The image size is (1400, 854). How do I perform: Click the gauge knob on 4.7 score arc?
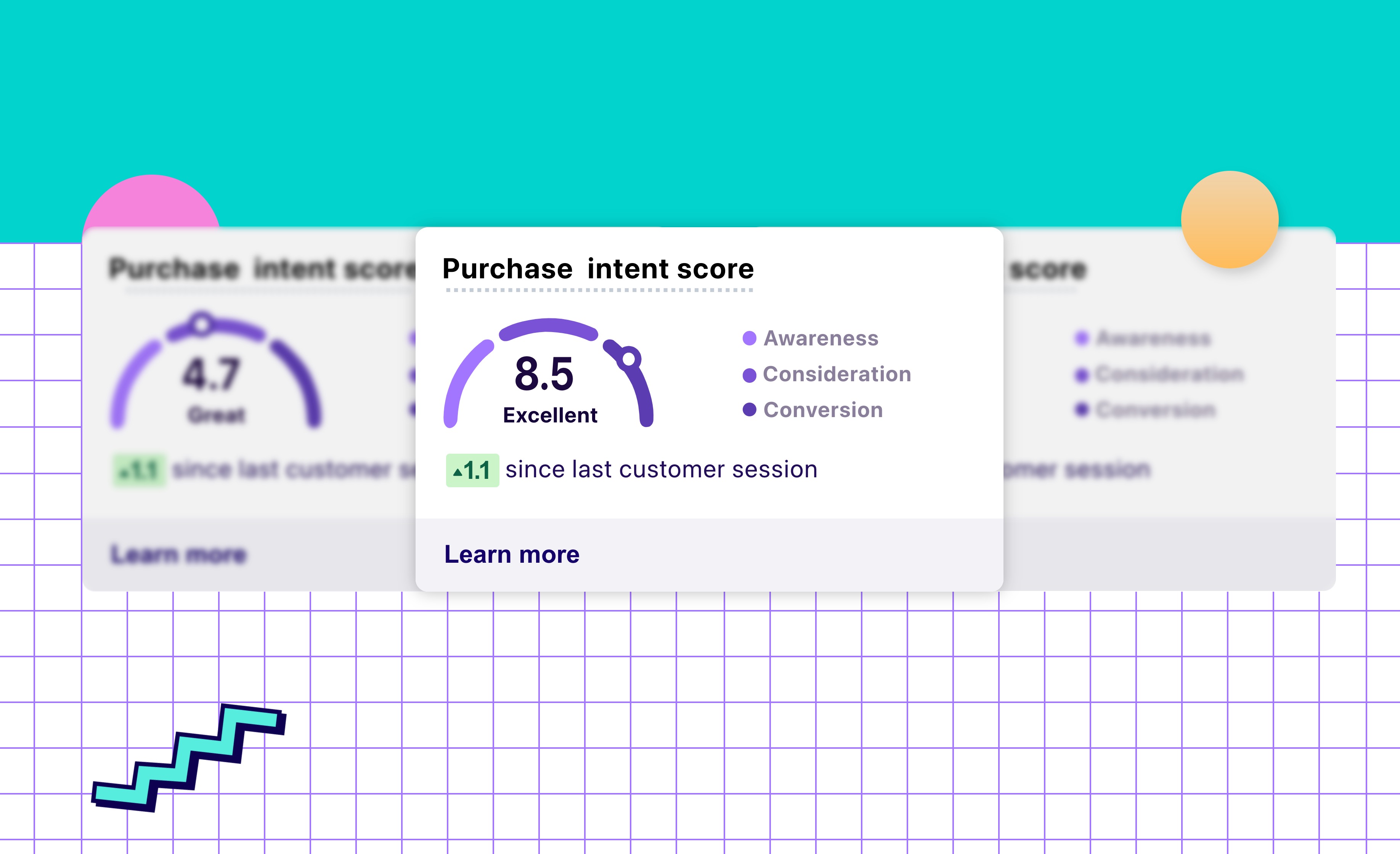201,324
